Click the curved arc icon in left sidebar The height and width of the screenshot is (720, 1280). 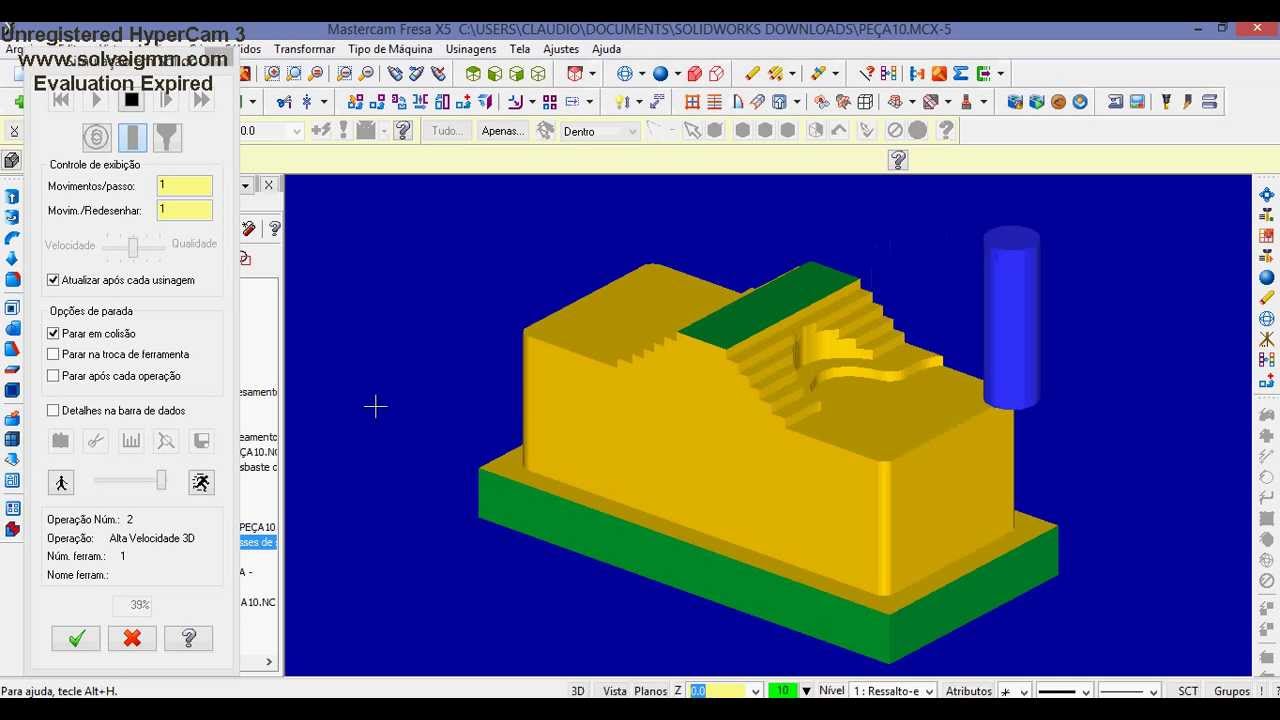[x=12, y=238]
